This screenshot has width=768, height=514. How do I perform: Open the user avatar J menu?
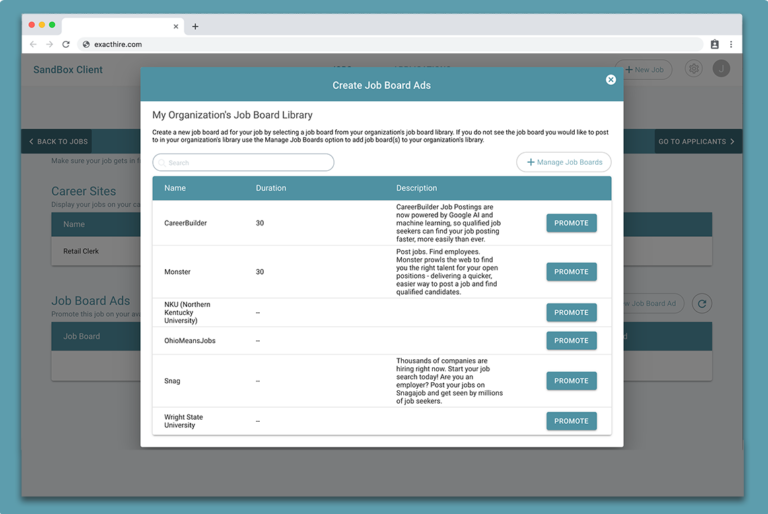[721, 69]
